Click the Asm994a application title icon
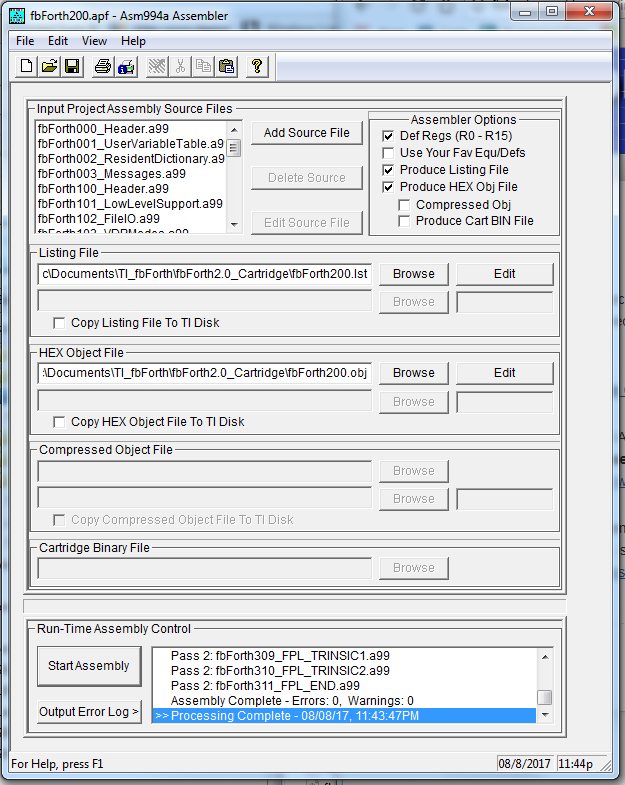 pos(17,16)
